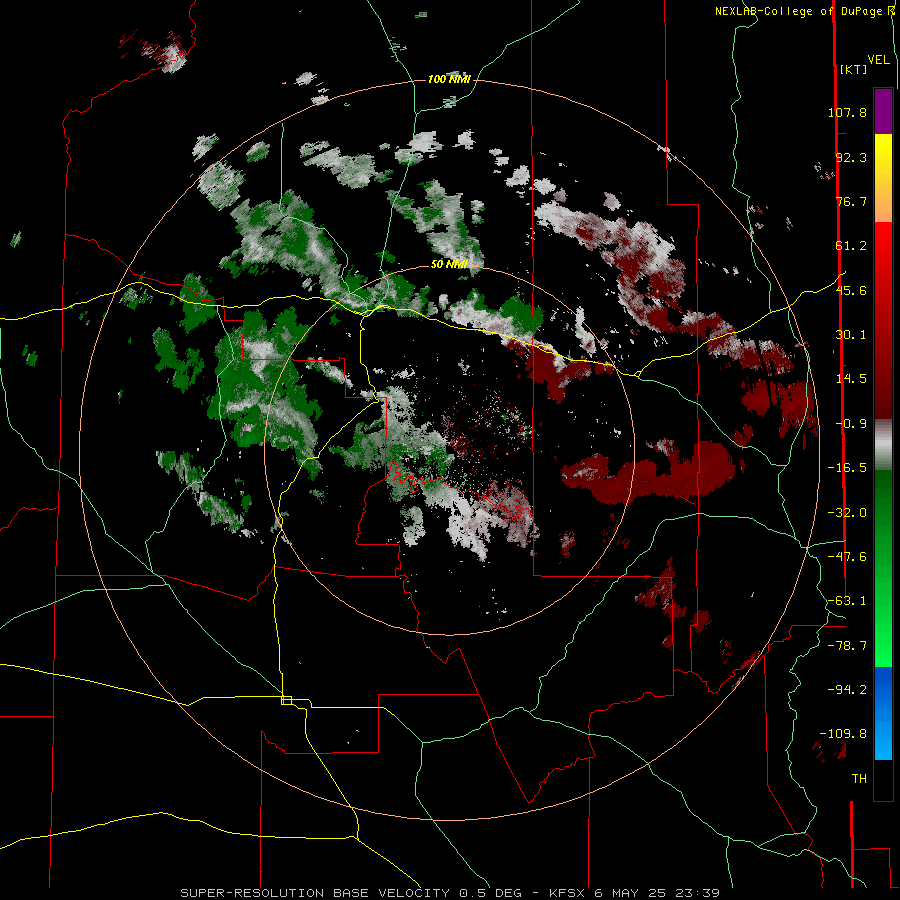The height and width of the screenshot is (900, 900).
Task: Click the 61.2 velocity scale value
Action: coord(851,246)
